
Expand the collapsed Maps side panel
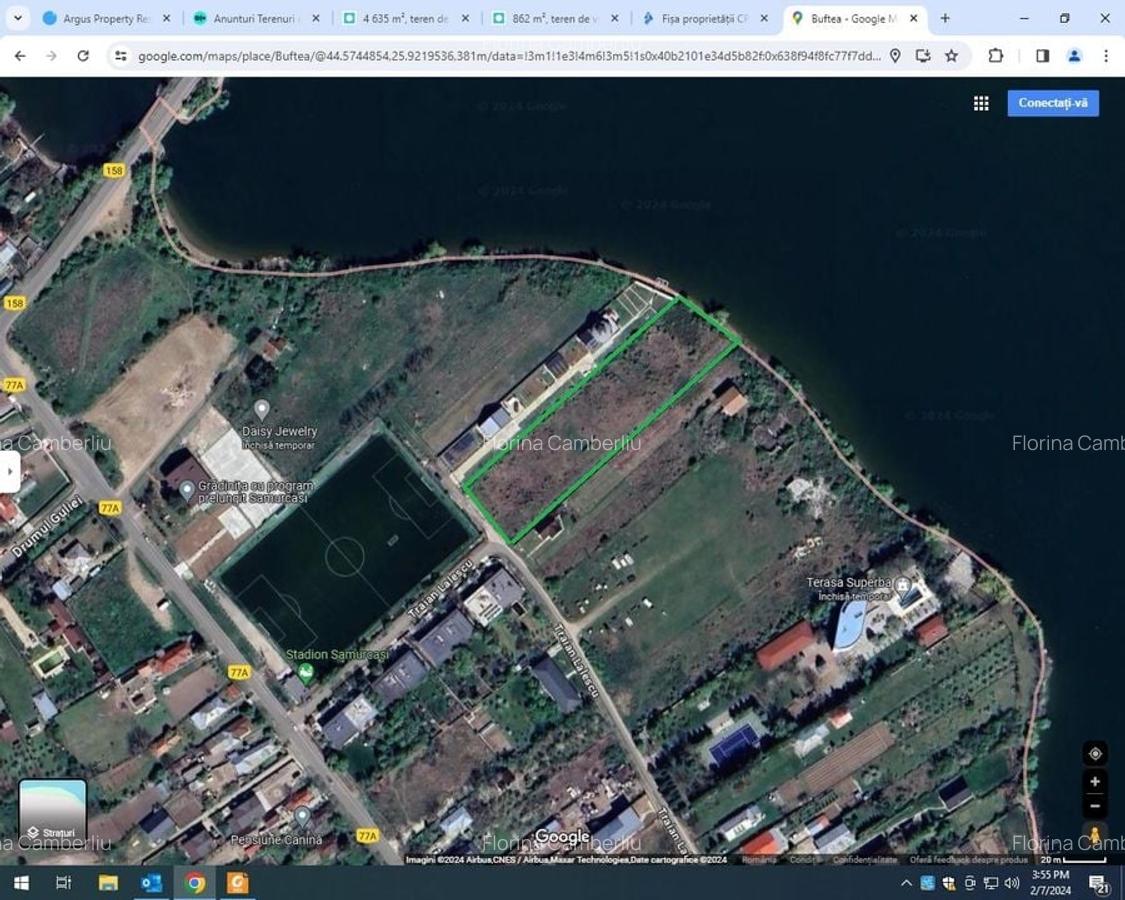pos(9,471)
